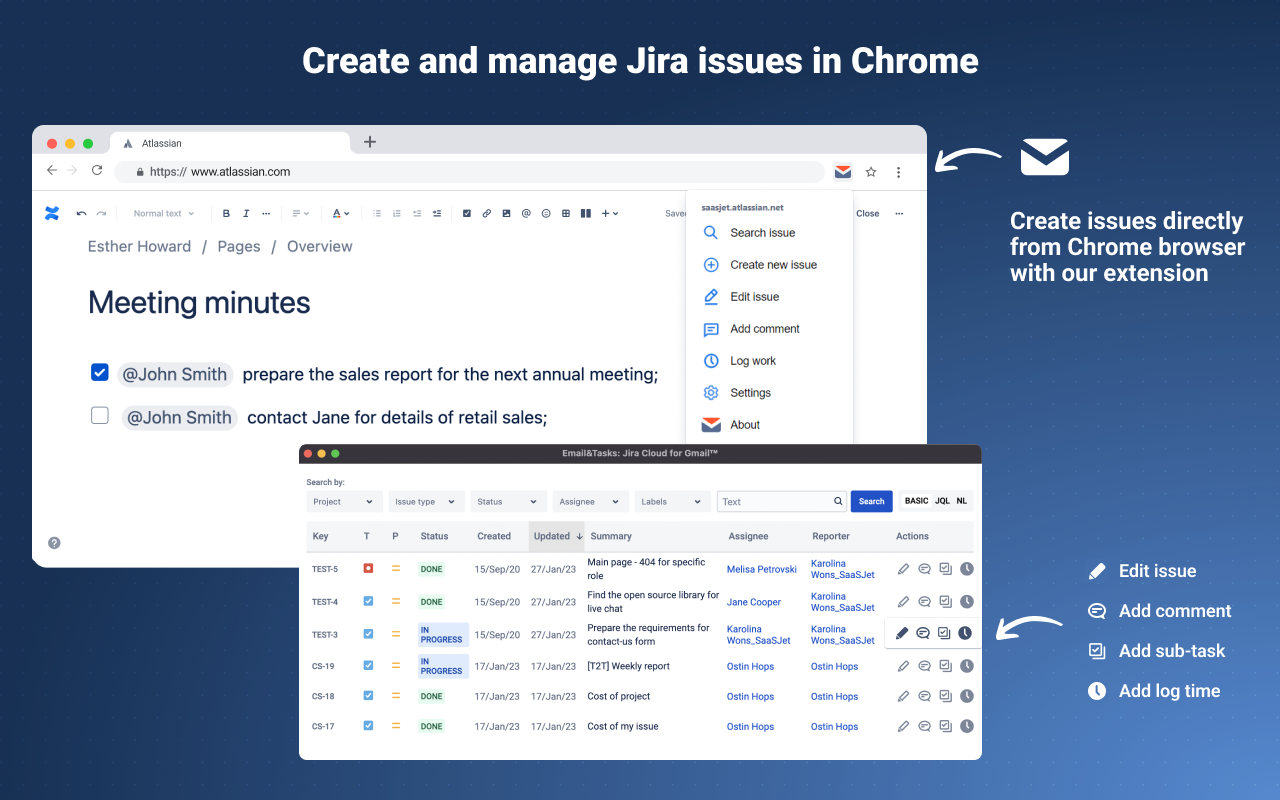Open a new Chrome tab

pyautogui.click(x=370, y=142)
